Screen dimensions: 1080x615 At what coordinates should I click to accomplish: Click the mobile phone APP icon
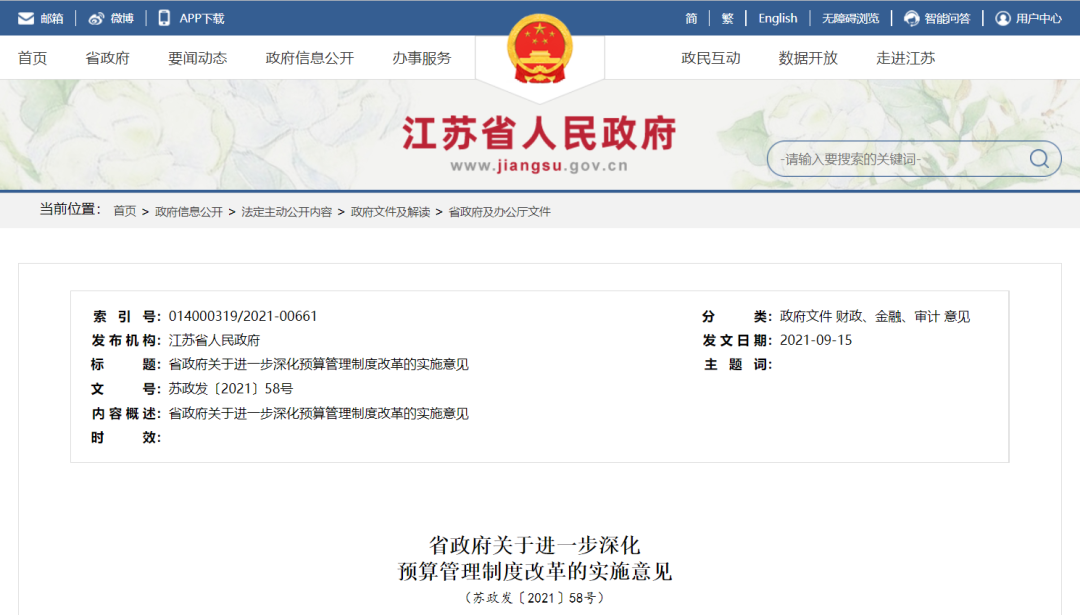click(164, 18)
